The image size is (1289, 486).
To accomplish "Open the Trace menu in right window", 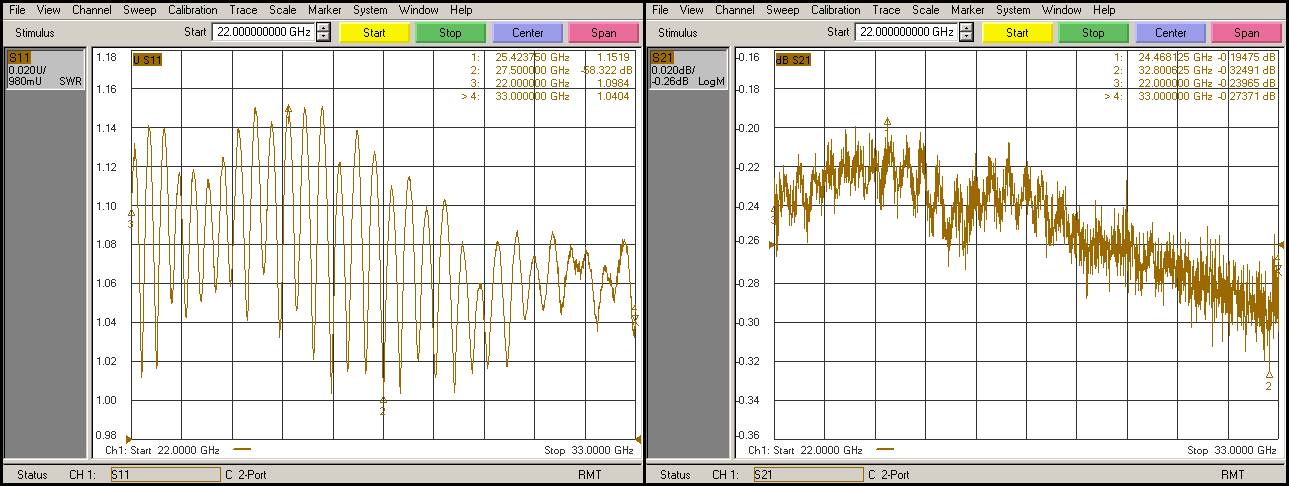I will coord(885,10).
